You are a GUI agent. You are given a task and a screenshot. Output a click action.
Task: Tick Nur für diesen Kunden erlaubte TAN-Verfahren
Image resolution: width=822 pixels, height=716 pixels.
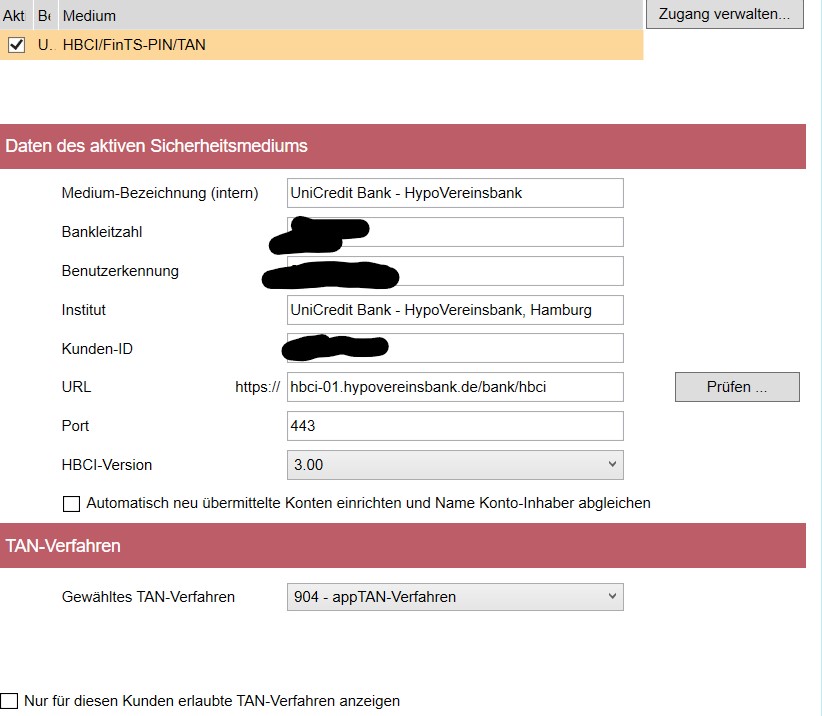(x=9, y=701)
